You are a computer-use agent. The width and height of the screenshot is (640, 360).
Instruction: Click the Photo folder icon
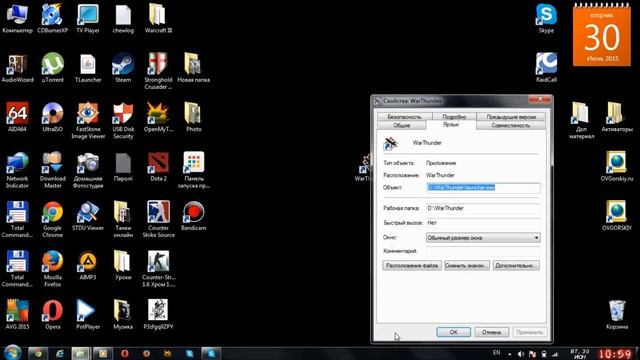pyautogui.click(x=193, y=117)
